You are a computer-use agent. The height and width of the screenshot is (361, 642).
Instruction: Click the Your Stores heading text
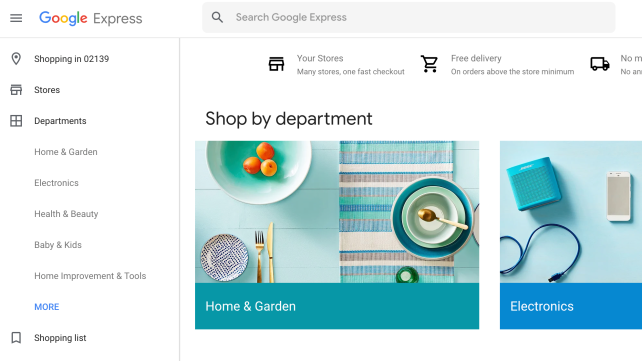pyautogui.click(x=320, y=58)
